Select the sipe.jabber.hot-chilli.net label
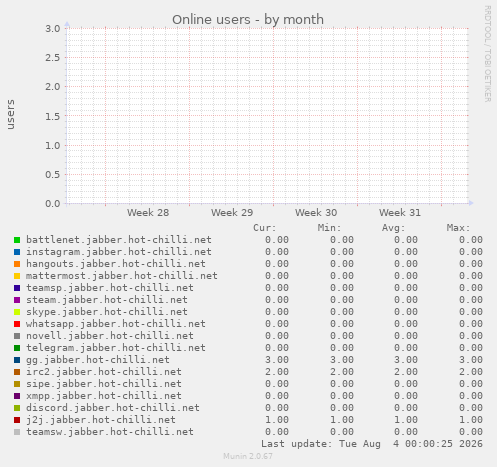The height and width of the screenshot is (467, 497). 104,384
